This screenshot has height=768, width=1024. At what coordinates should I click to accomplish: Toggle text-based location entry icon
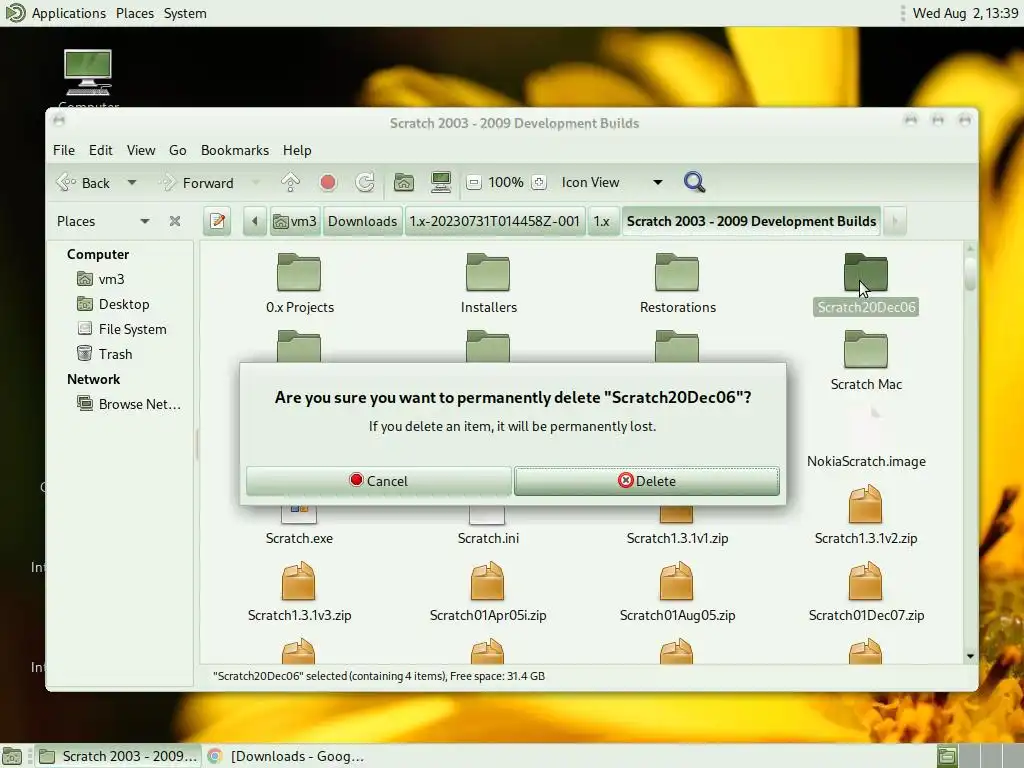pyautogui.click(x=217, y=221)
